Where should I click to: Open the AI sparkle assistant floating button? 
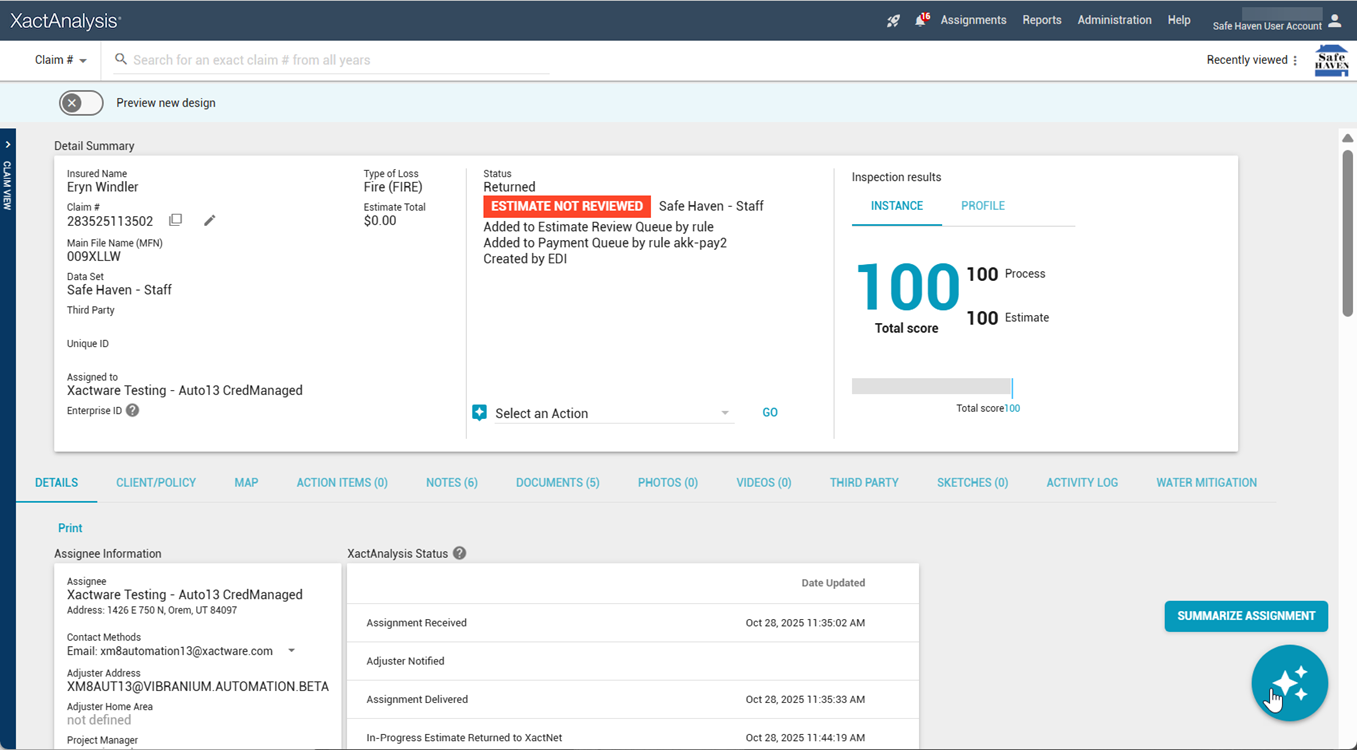coord(1289,683)
